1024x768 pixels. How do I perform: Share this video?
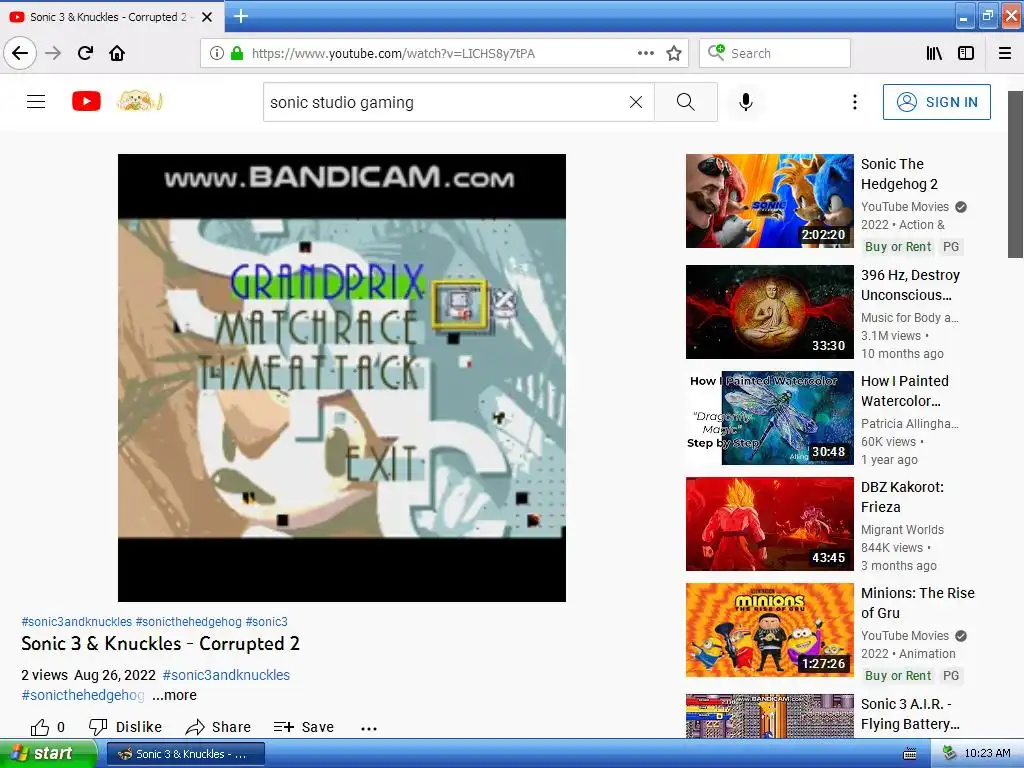(x=218, y=727)
